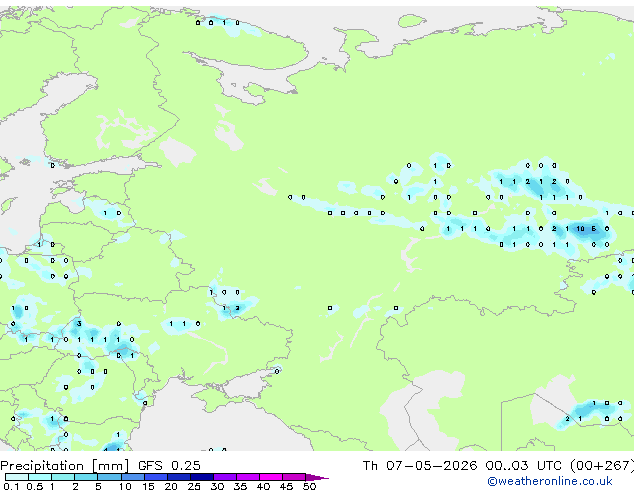
Task: Choose the 2–5 mm legend color box
Action: click(86, 477)
